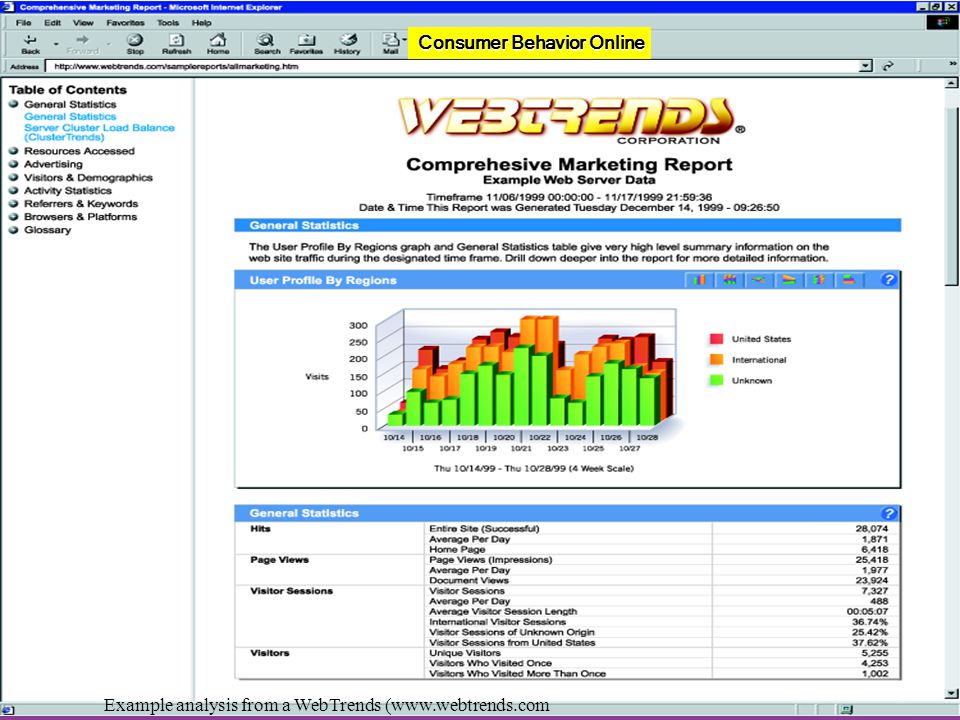The height and width of the screenshot is (720, 960).
Task: Click the Unique Visitors value 5,255
Action: coord(875,653)
